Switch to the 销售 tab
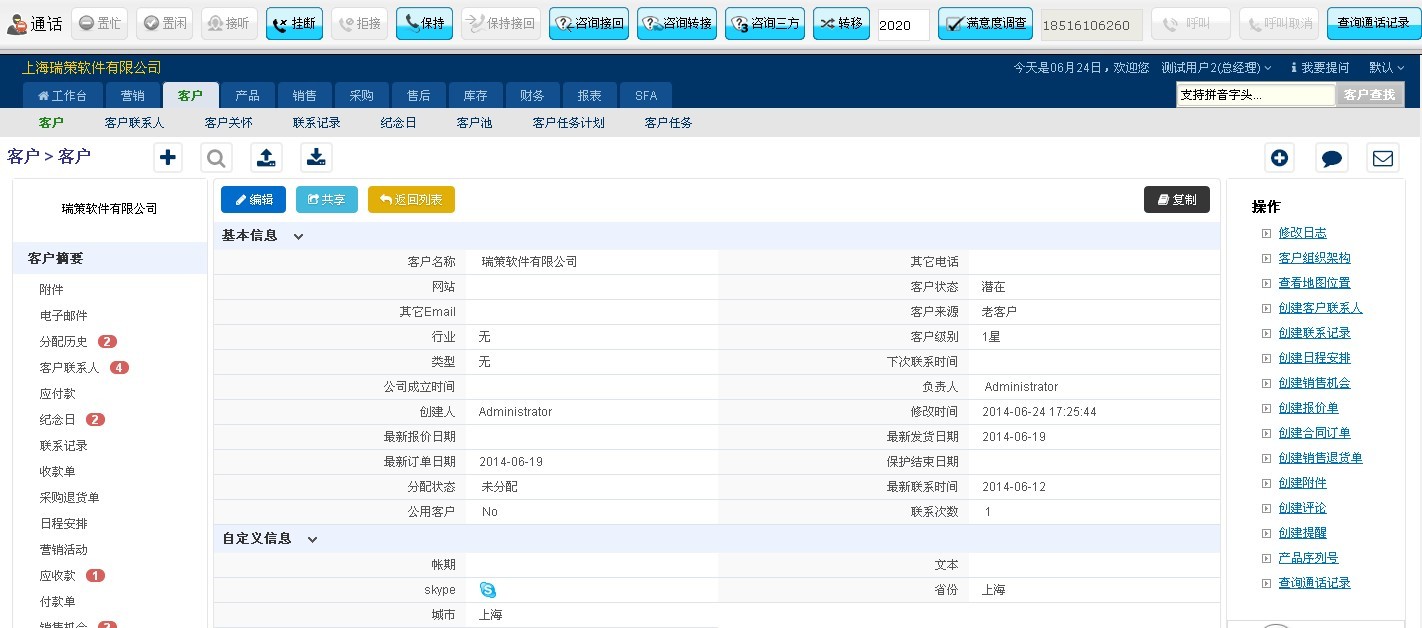The height and width of the screenshot is (628, 1422). coord(305,96)
